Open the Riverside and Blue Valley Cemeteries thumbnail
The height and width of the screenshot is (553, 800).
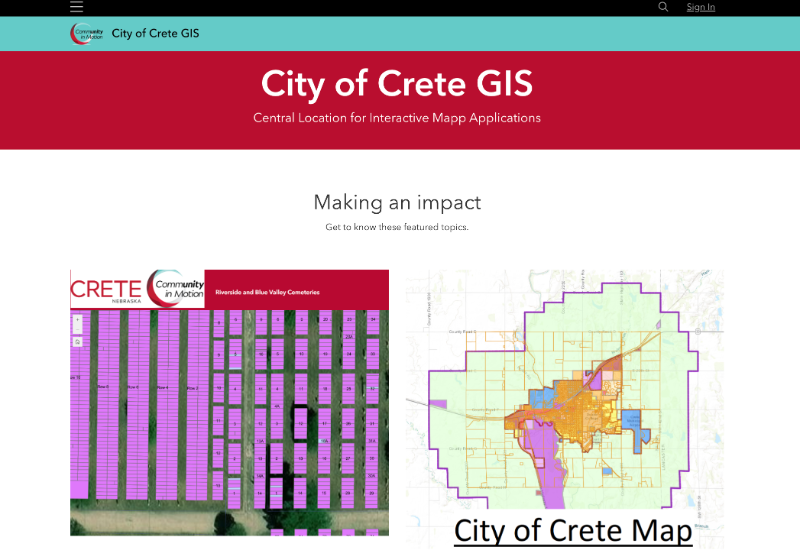pyautogui.click(x=229, y=420)
